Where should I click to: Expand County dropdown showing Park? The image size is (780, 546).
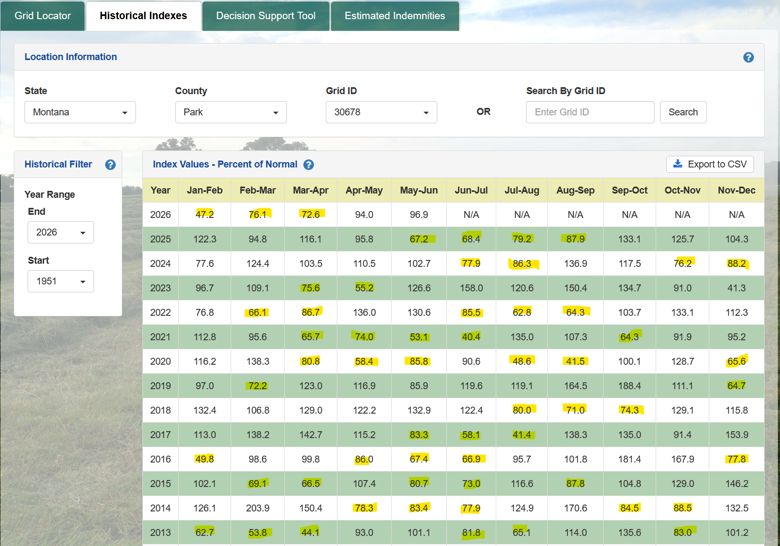[x=231, y=112]
